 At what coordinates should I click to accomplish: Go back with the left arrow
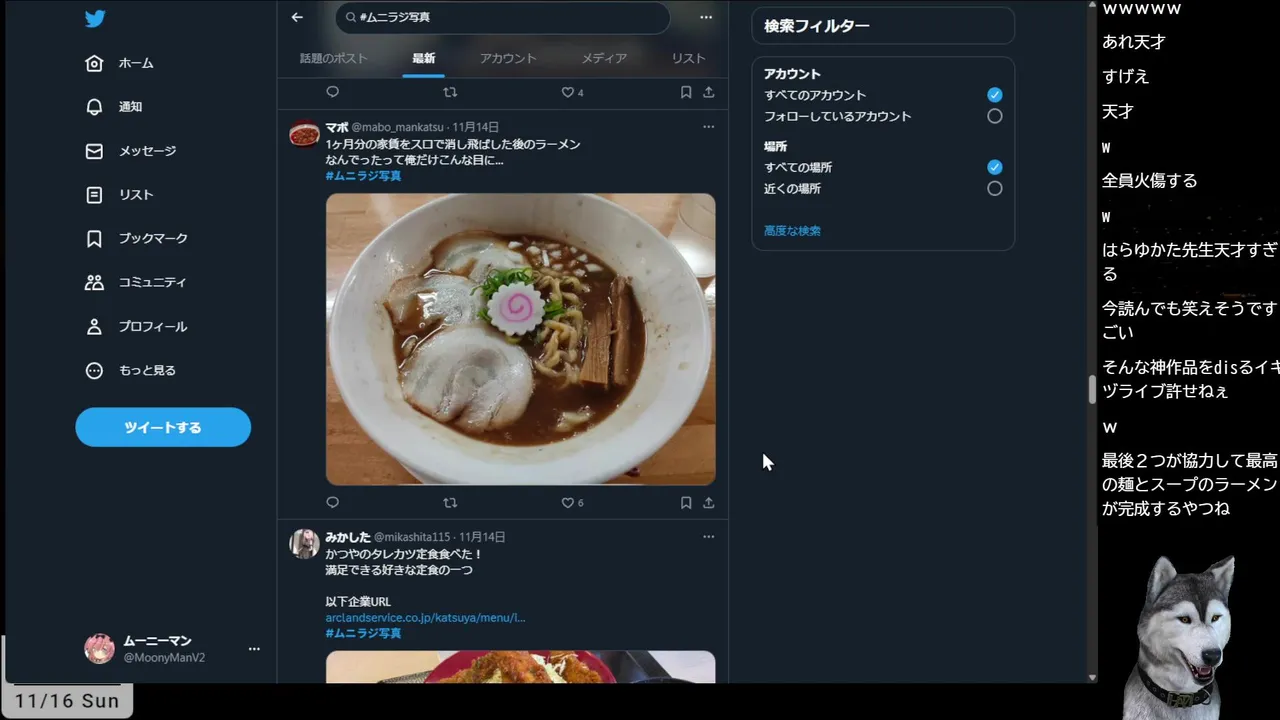coord(297,17)
